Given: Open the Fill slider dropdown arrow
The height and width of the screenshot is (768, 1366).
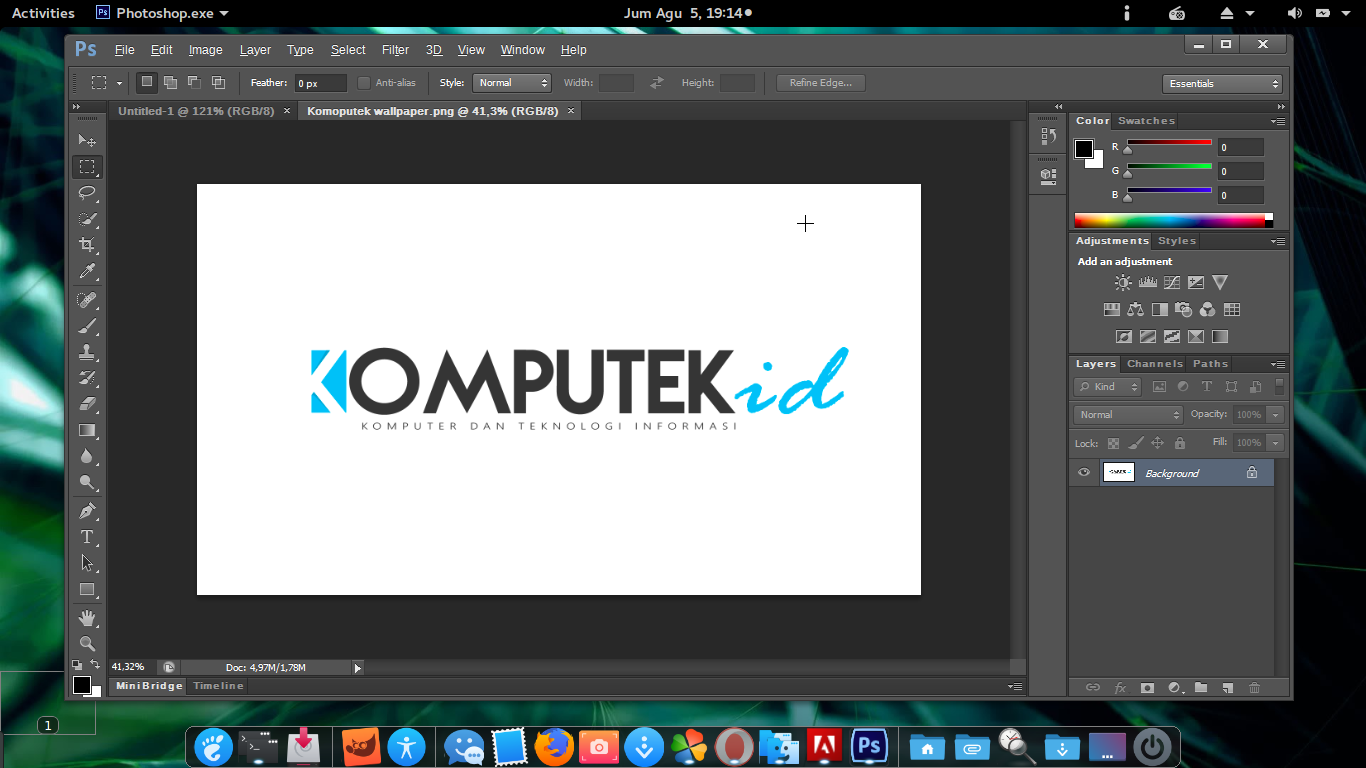Looking at the screenshot, I should coord(1276,442).
